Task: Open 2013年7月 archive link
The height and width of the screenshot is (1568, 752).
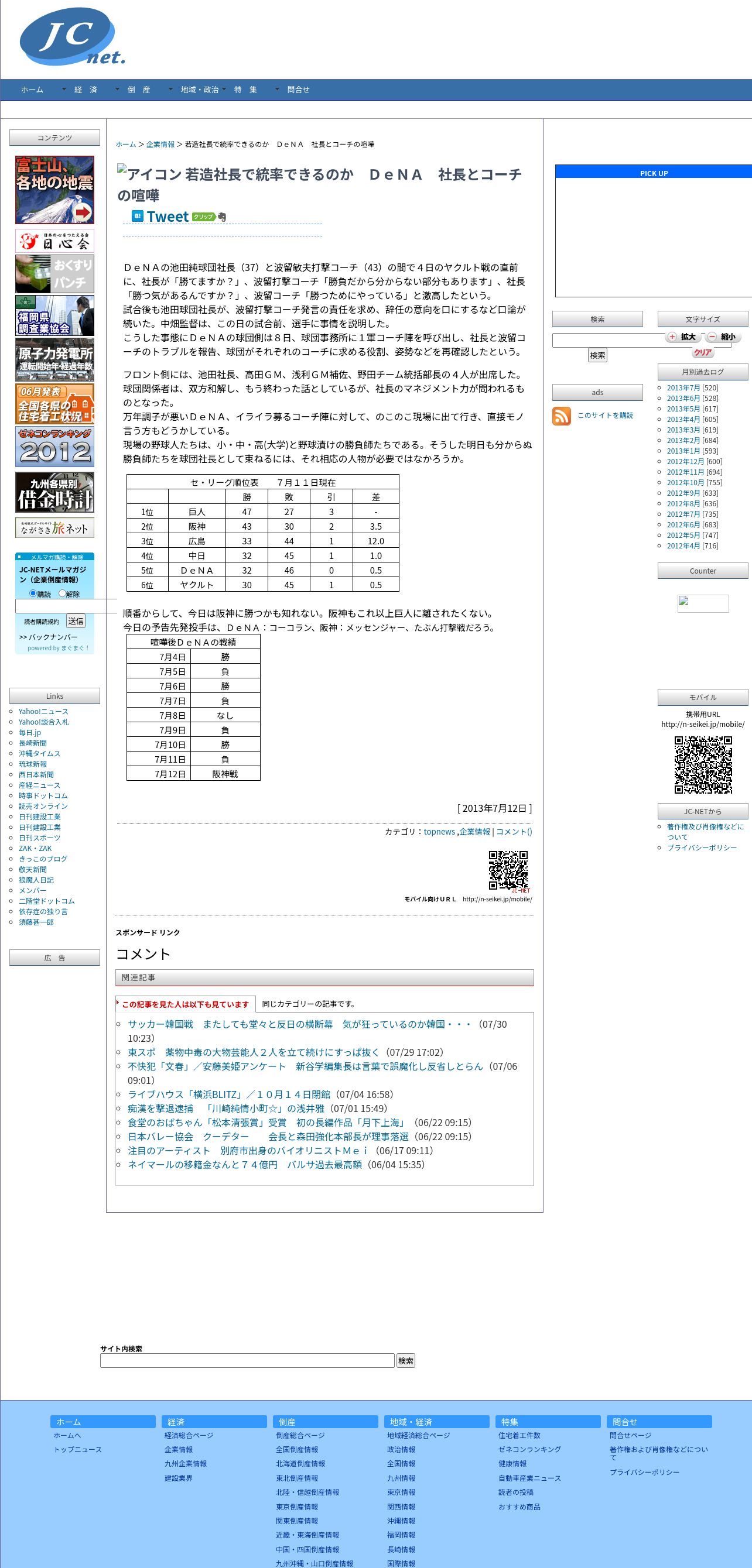Action: click(683, 387)
